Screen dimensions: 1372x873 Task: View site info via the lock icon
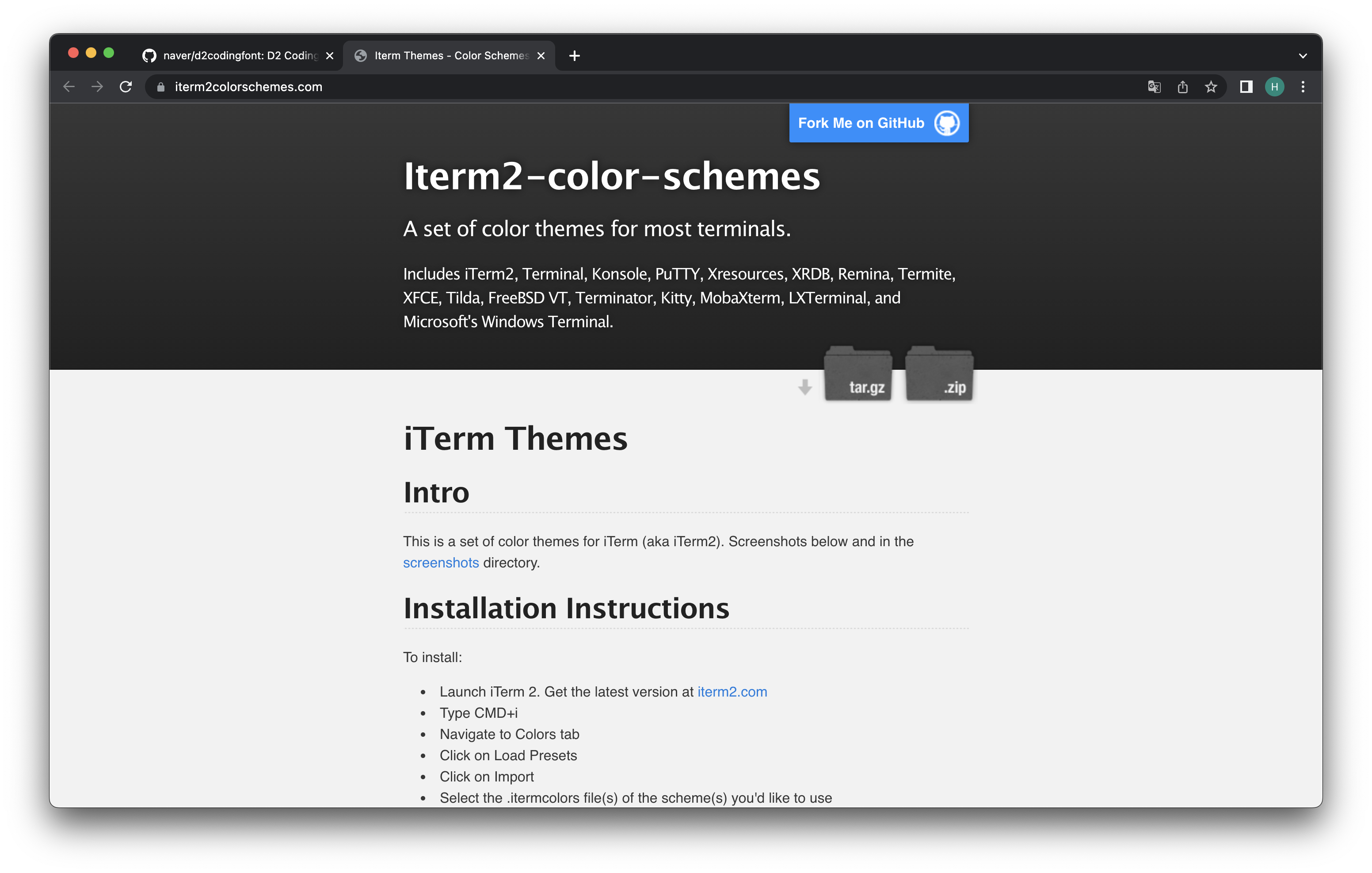click(x=161, y=87)
